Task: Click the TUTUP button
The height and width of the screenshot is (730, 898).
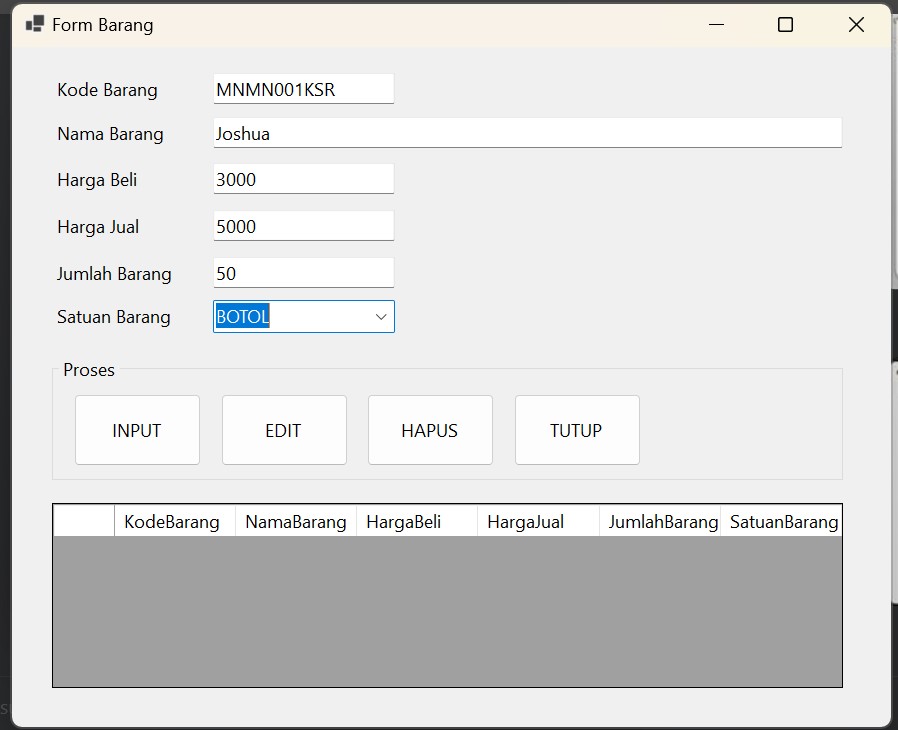Action: tap(577, 430)
